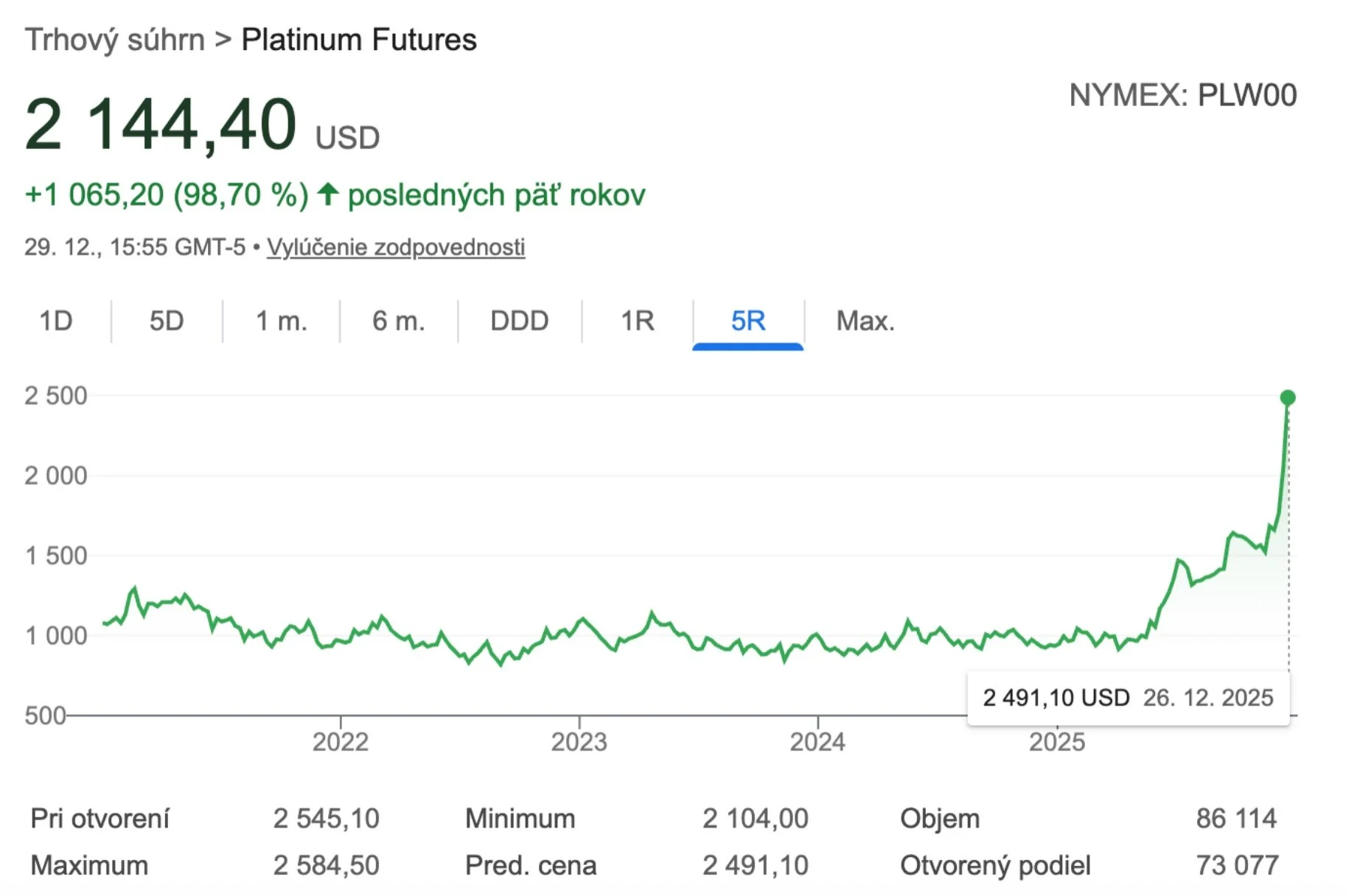Select the 5R five-year tab
Image resolution: width=1346 pixels, height=896 pixels.
tap(748, 321)
